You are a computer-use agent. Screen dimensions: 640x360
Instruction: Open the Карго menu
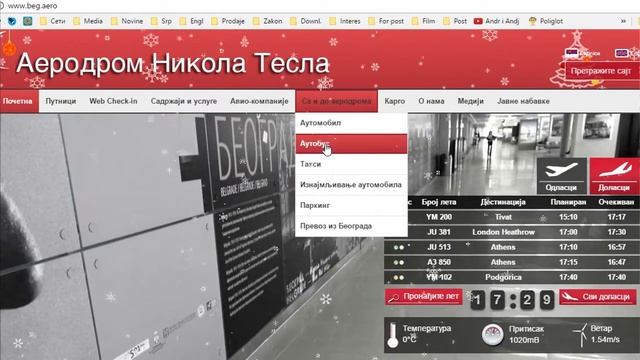coord(395,101)
